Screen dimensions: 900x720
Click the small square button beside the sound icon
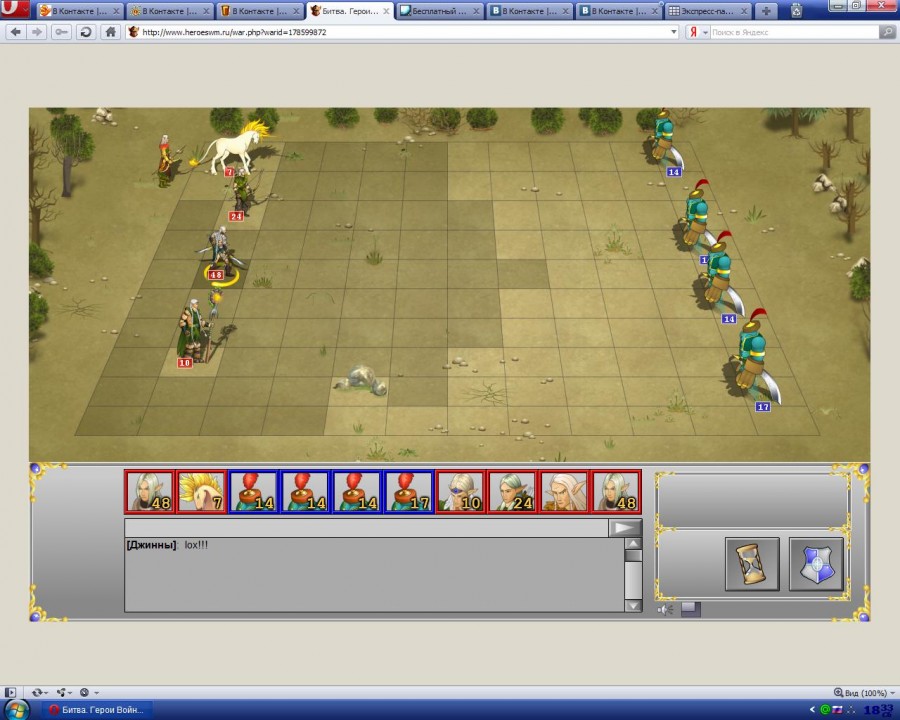(x=690, y=609)
